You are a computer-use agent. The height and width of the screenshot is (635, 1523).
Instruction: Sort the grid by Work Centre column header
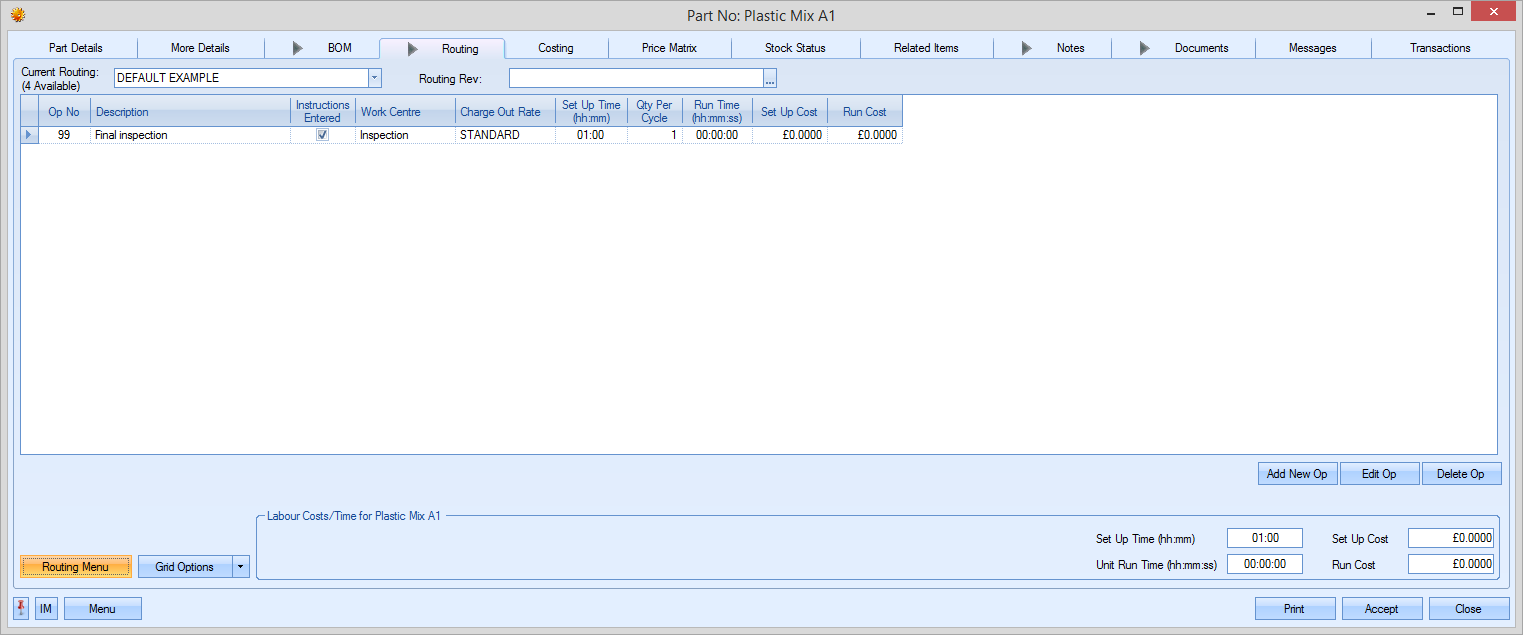point(404,112)
